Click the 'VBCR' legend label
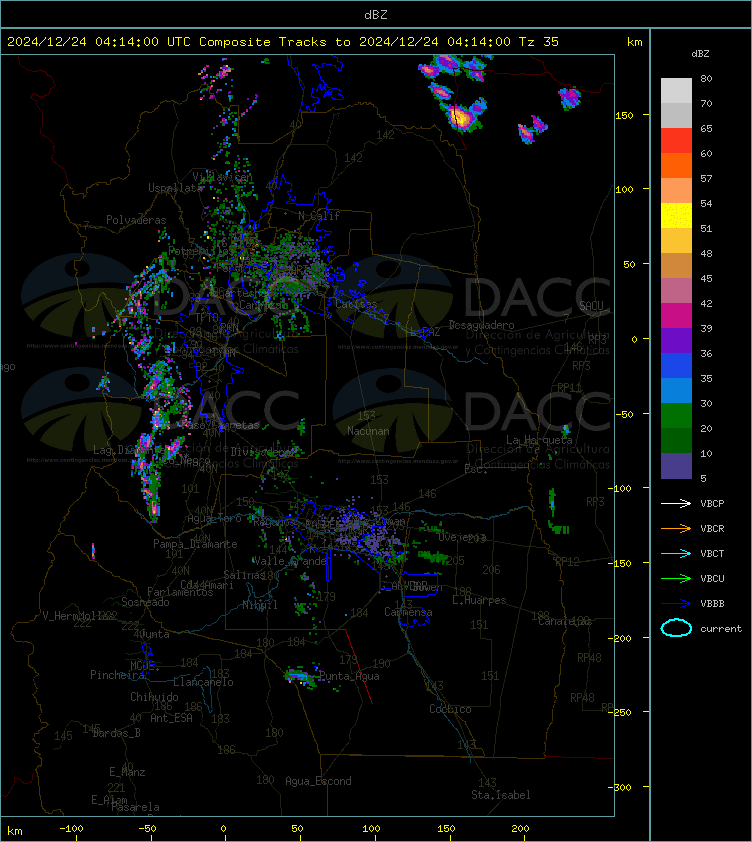Screen dimensions: 752x842 click(712, 529)
